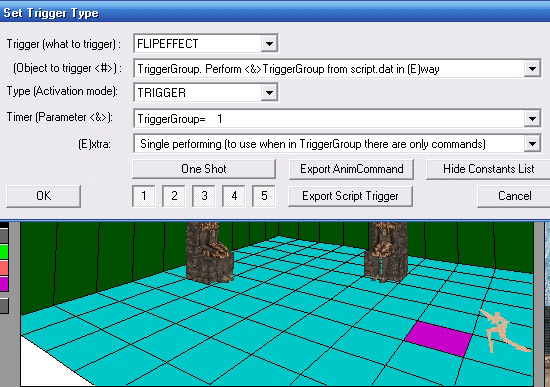Image resolution: width=550 pixels, height=387 pixels.
Task: Click Export Script Trigger button
Action: (x=350, y=196)
